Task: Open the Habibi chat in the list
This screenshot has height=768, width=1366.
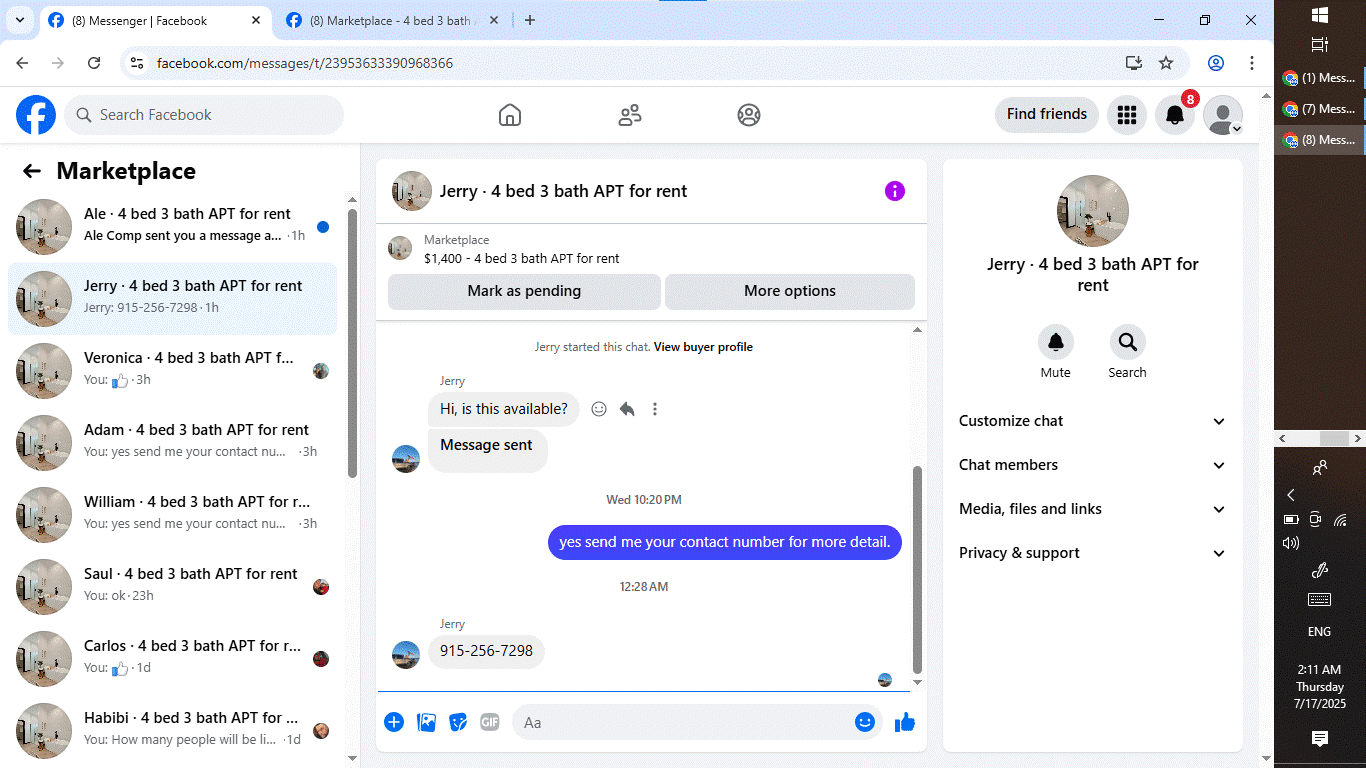Action: [172, 729]
